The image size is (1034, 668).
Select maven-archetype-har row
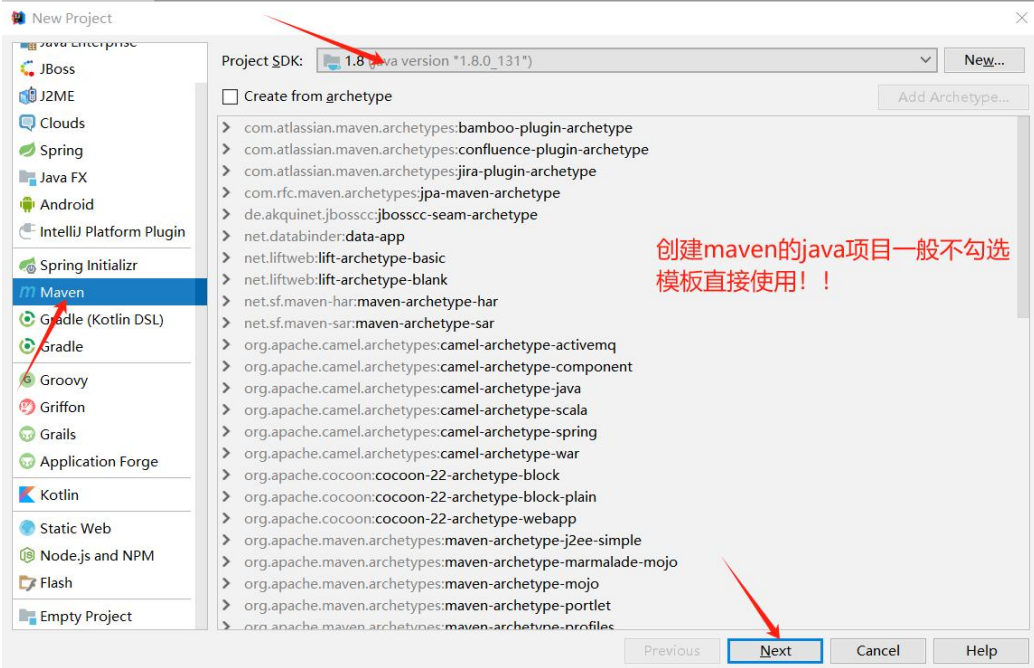point(618,301)
